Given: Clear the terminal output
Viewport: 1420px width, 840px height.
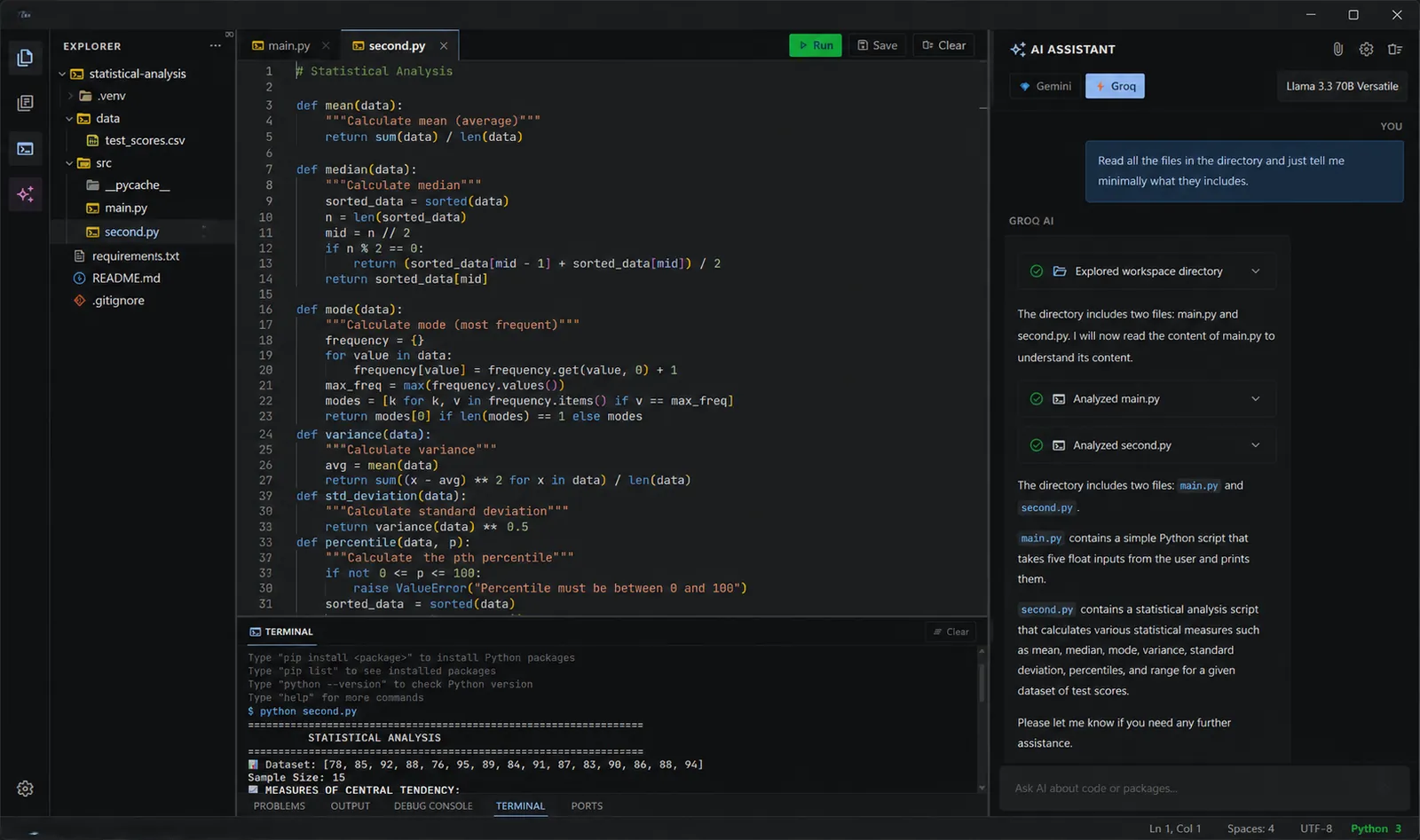Looking at the screenshot, I should pyautogui.click(x=951, y=632).
